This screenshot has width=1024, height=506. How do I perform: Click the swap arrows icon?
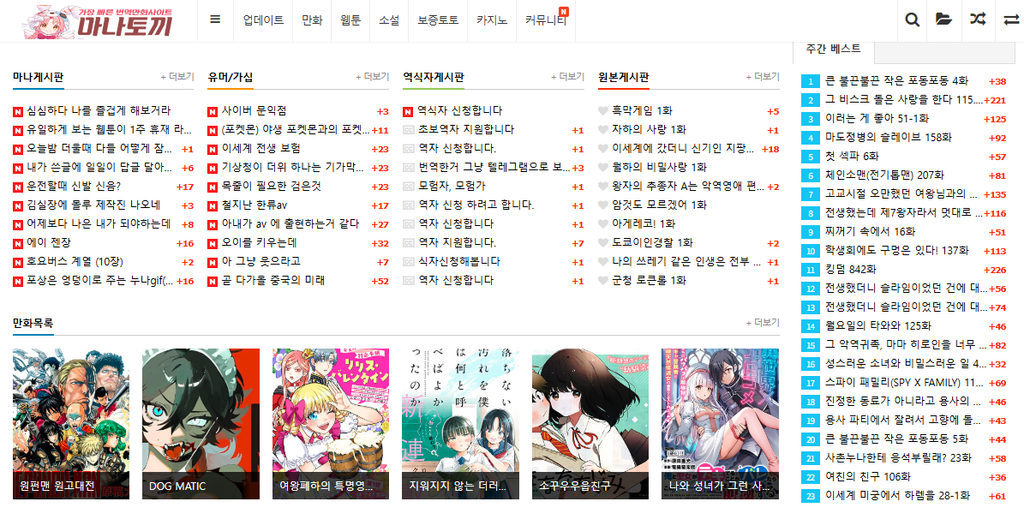click(1011, 20)
